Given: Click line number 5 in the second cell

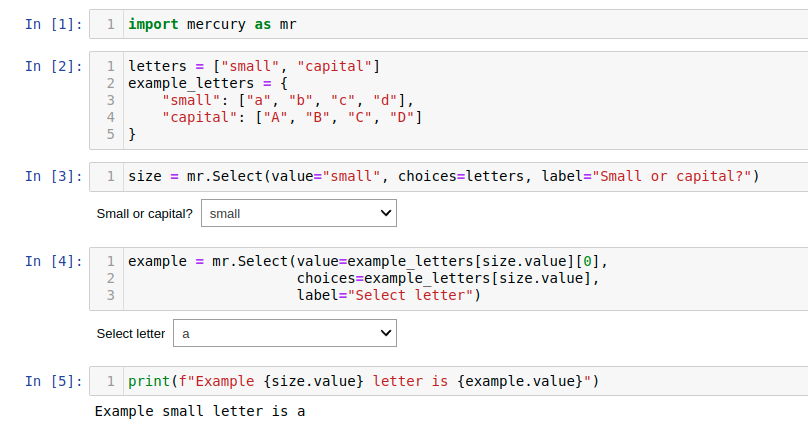Looking at the screenshot, I should click(110, 134).
